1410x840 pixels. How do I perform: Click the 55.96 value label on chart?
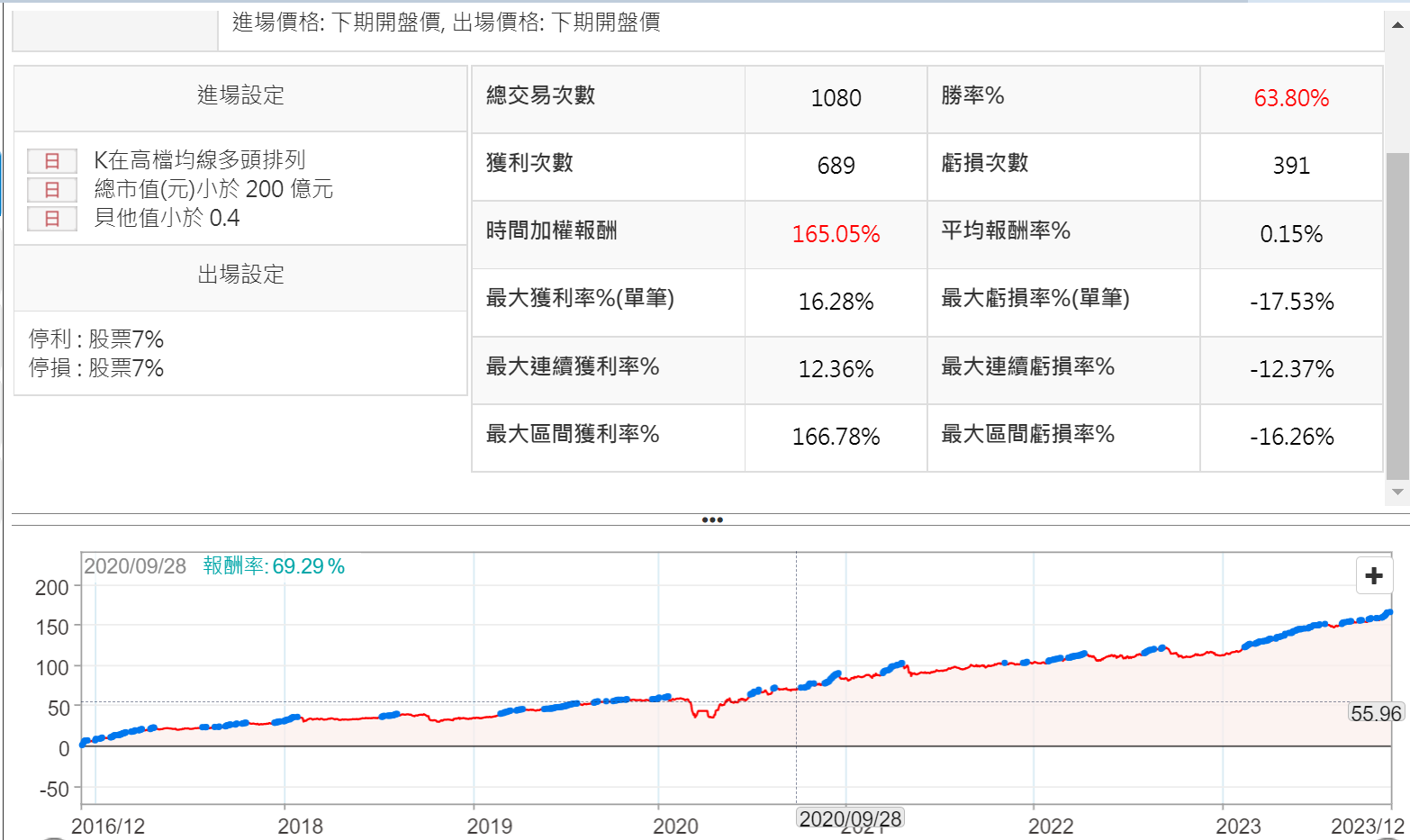(1376, 714)
